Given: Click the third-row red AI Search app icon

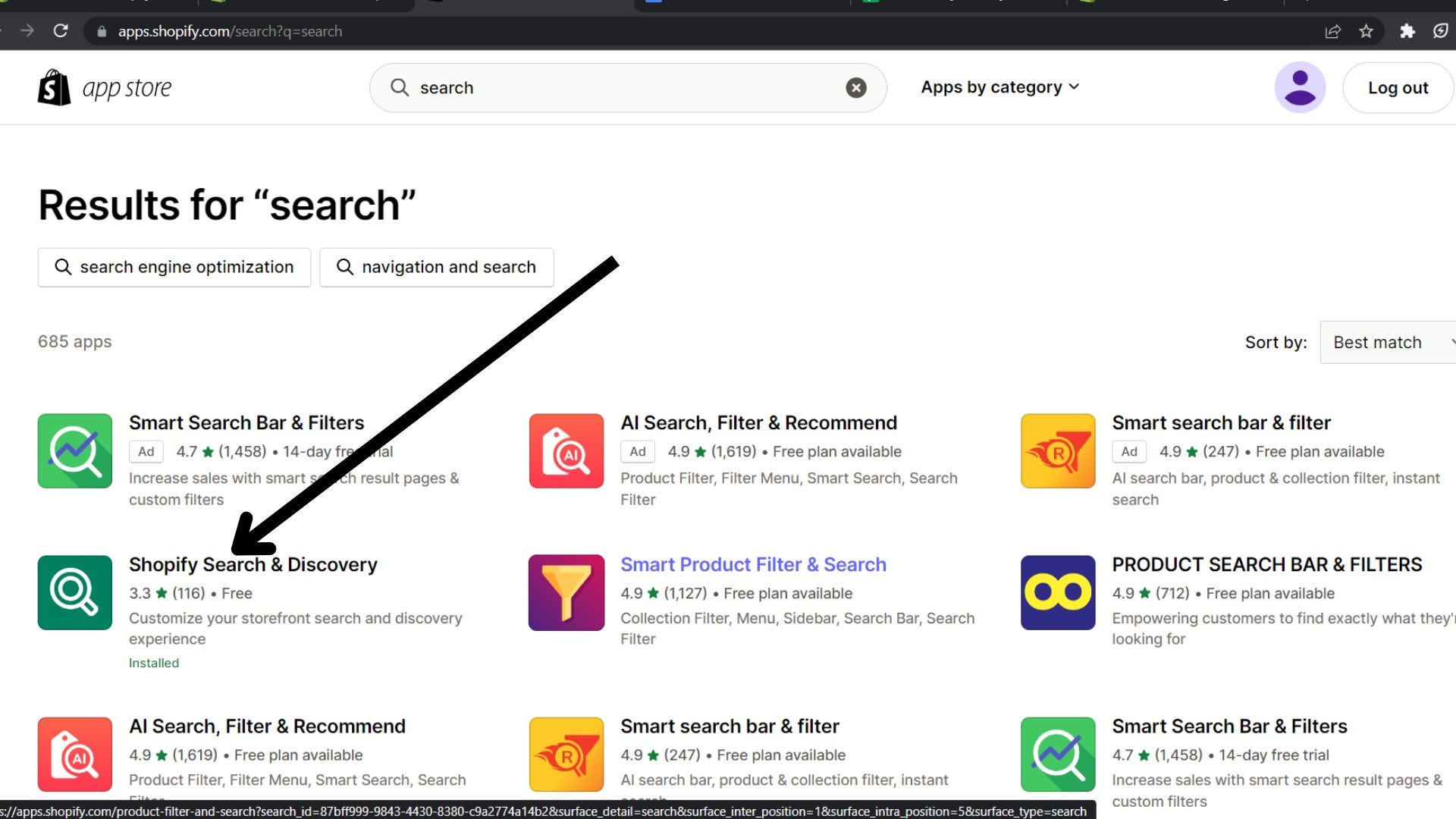Looking at the screenshot, I should tap(75, 754).
